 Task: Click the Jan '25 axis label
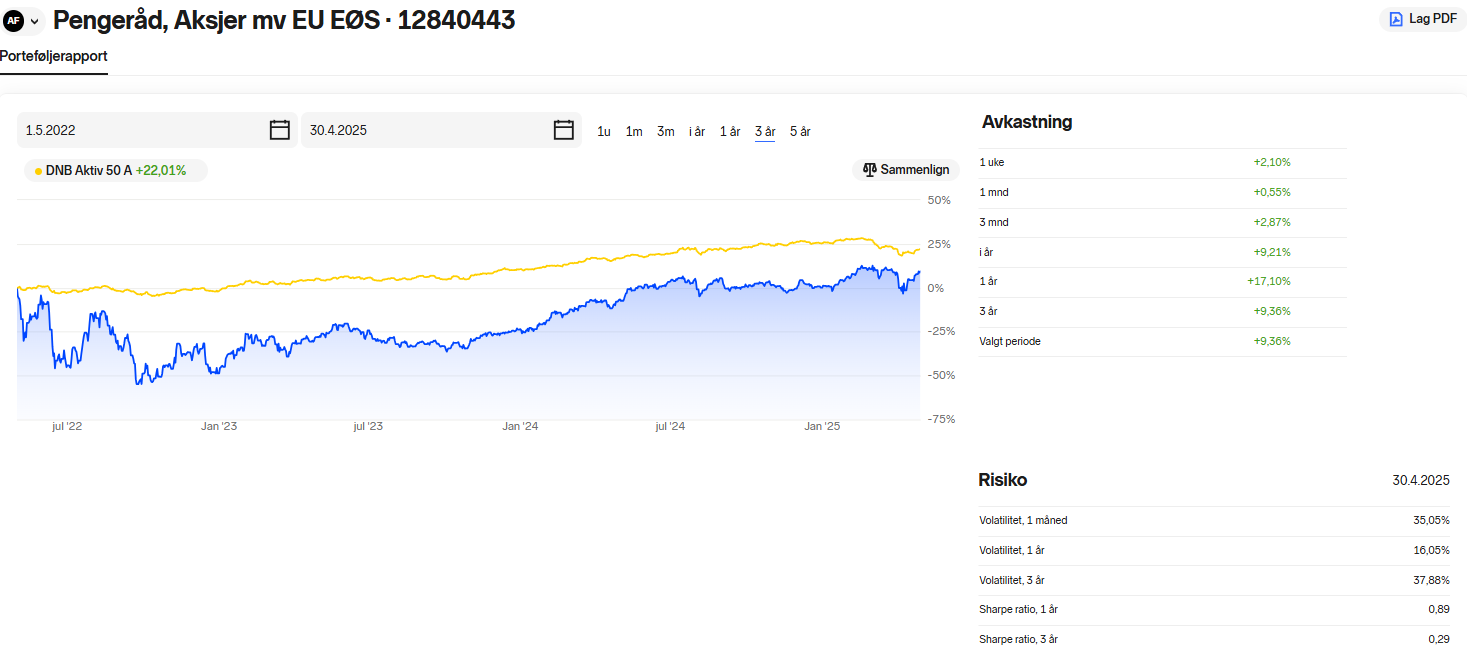822,426
